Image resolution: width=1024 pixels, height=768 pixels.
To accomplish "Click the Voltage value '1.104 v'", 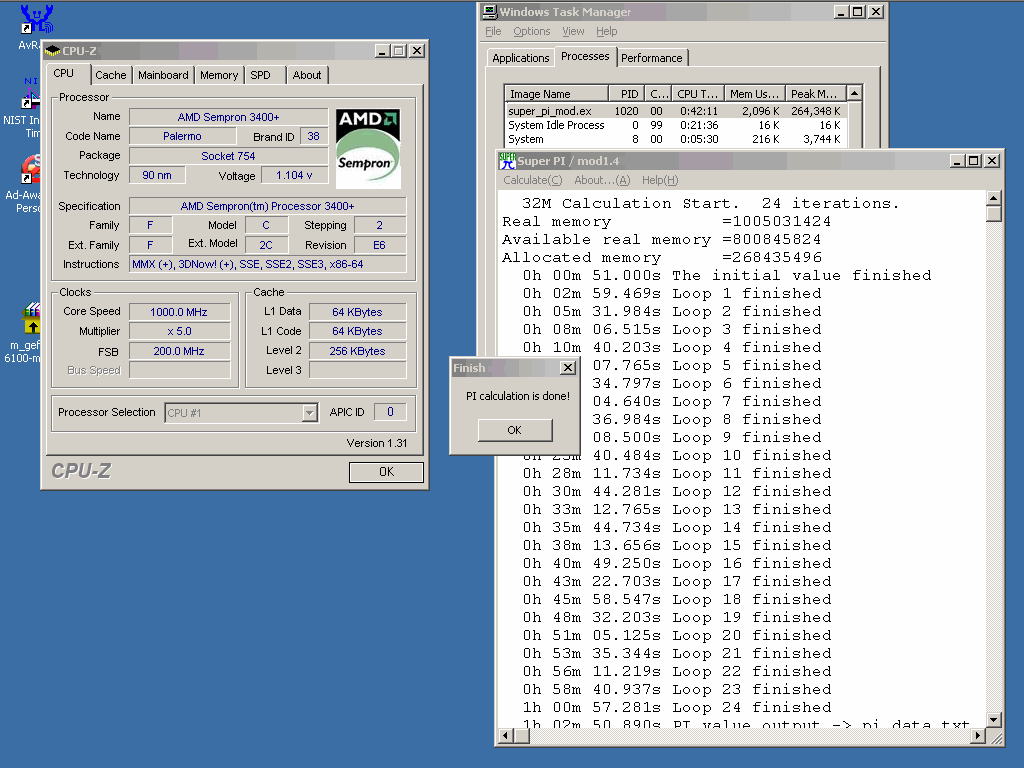I will (295, 175).
